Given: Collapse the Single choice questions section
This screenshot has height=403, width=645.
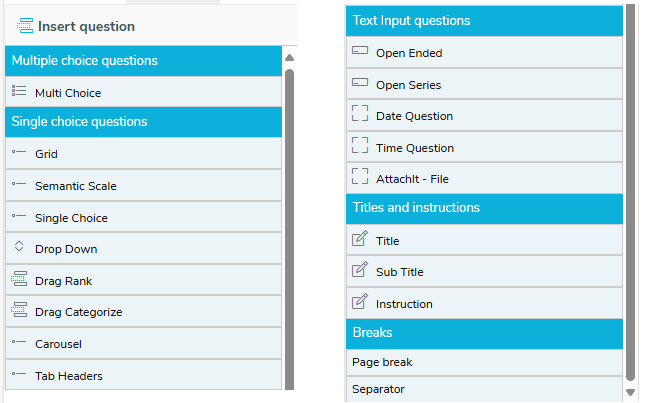Looking at the screenshot, I should tap(143, 122).
